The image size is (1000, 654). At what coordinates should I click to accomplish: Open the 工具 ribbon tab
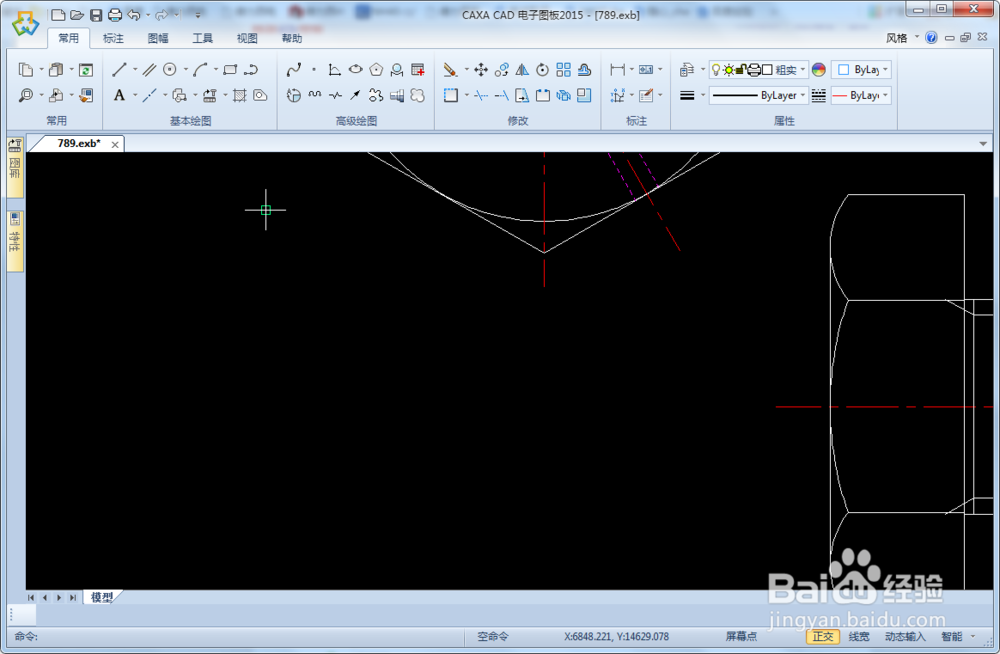(x=203, y=38)
